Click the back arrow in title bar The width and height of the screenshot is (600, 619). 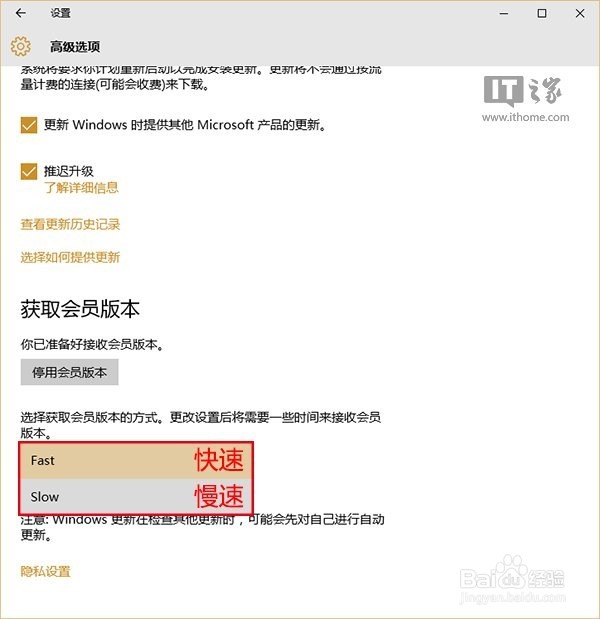pyautogui.click(x=21, y=13)
